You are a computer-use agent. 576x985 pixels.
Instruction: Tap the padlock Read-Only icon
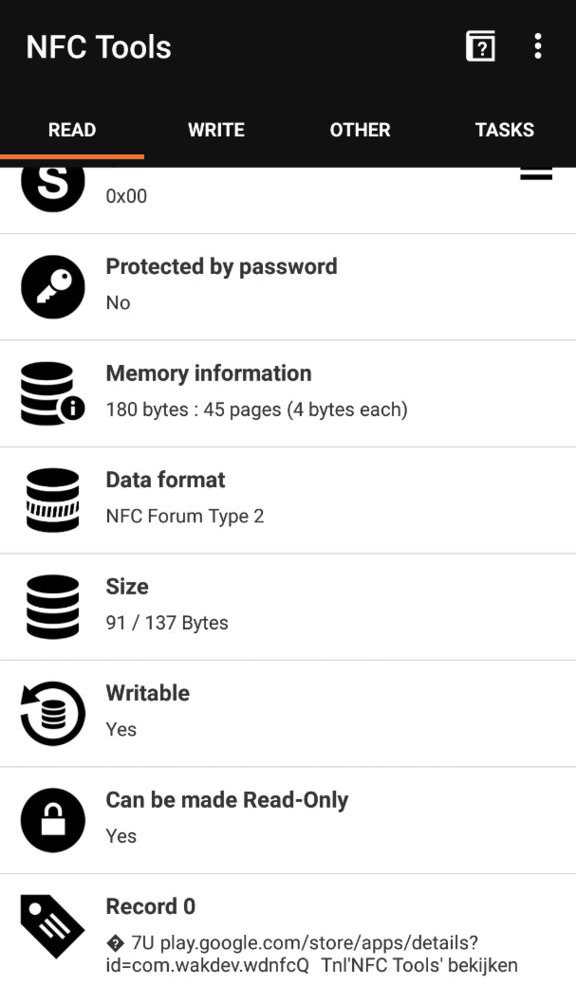pos(53,820)
